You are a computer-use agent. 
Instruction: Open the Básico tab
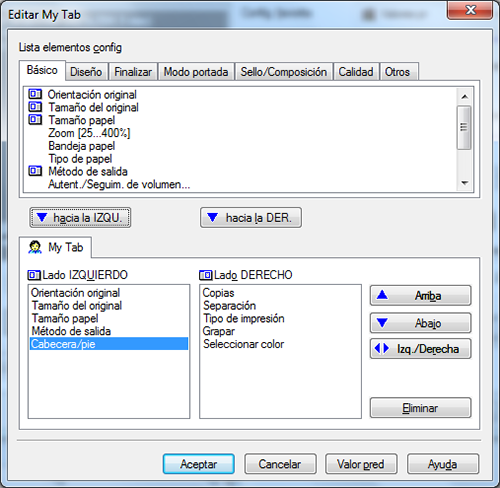coord(42,70)
